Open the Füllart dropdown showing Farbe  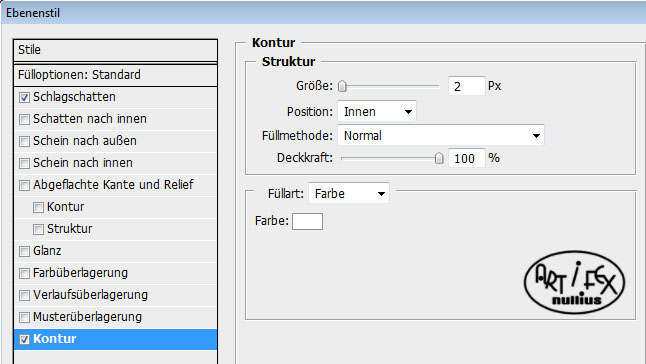click(x=349, y=194)
